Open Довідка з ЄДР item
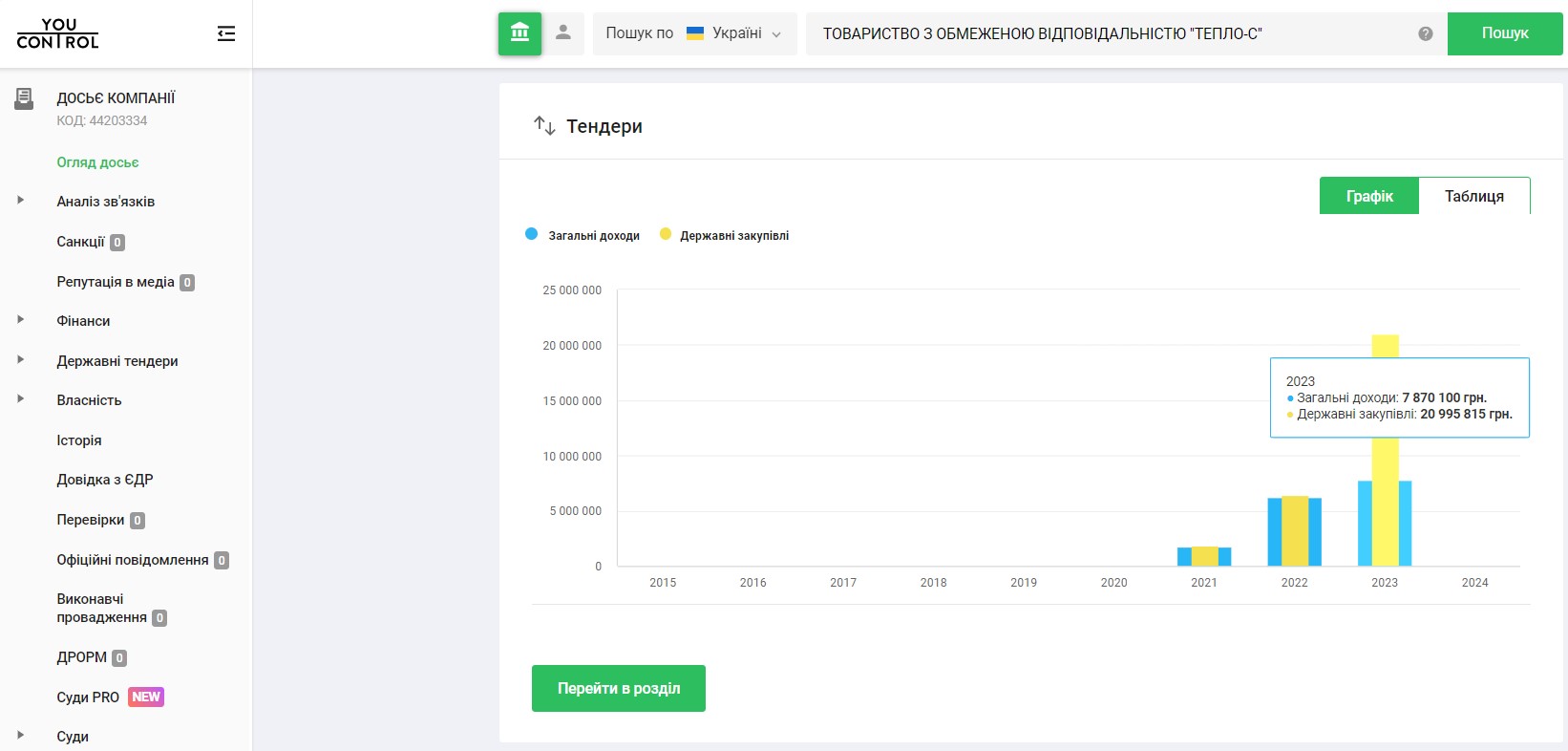1568x751 pixels. [104, 480]
